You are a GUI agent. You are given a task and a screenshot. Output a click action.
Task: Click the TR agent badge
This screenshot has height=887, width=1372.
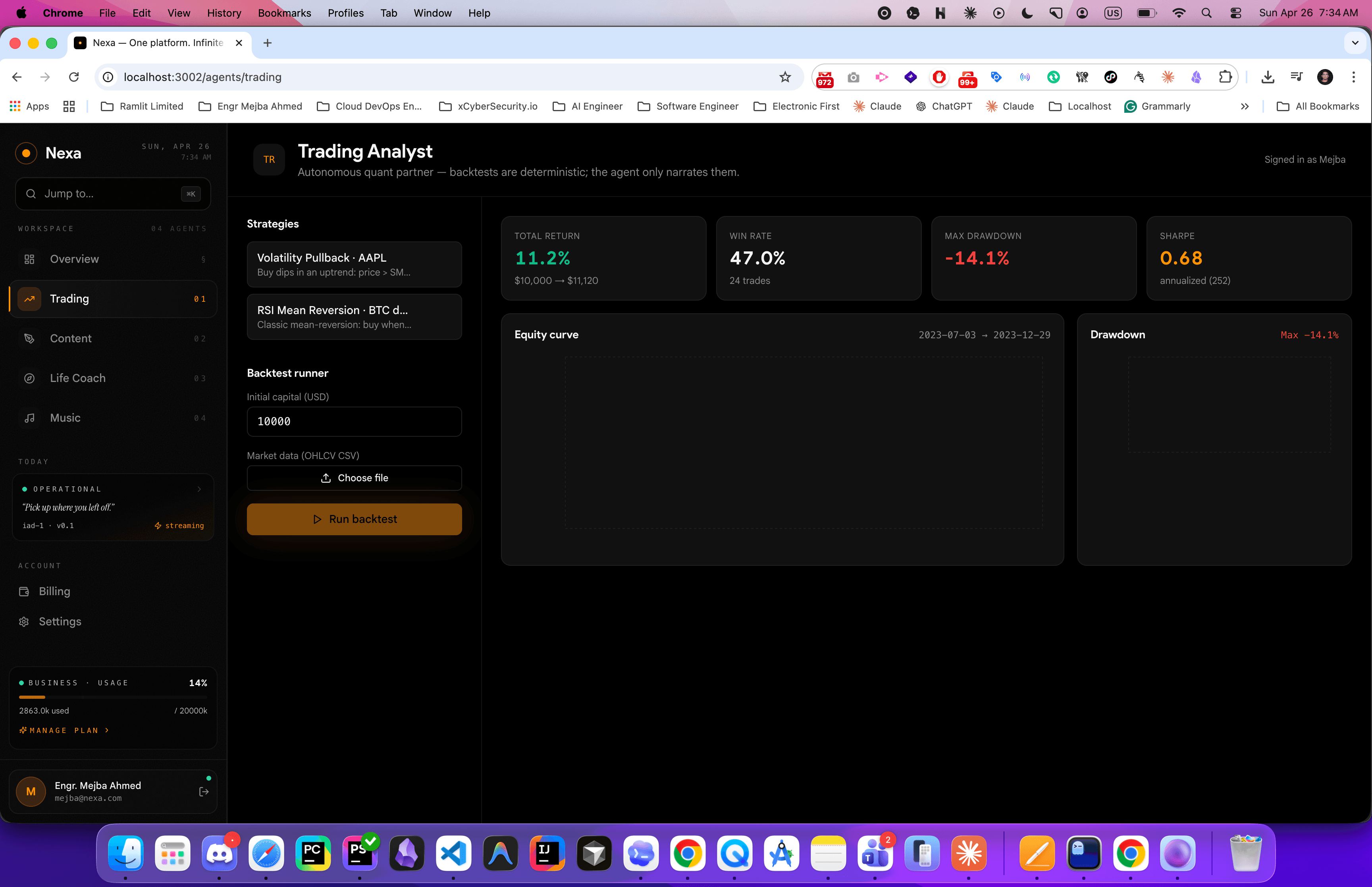tap(269, 160)
